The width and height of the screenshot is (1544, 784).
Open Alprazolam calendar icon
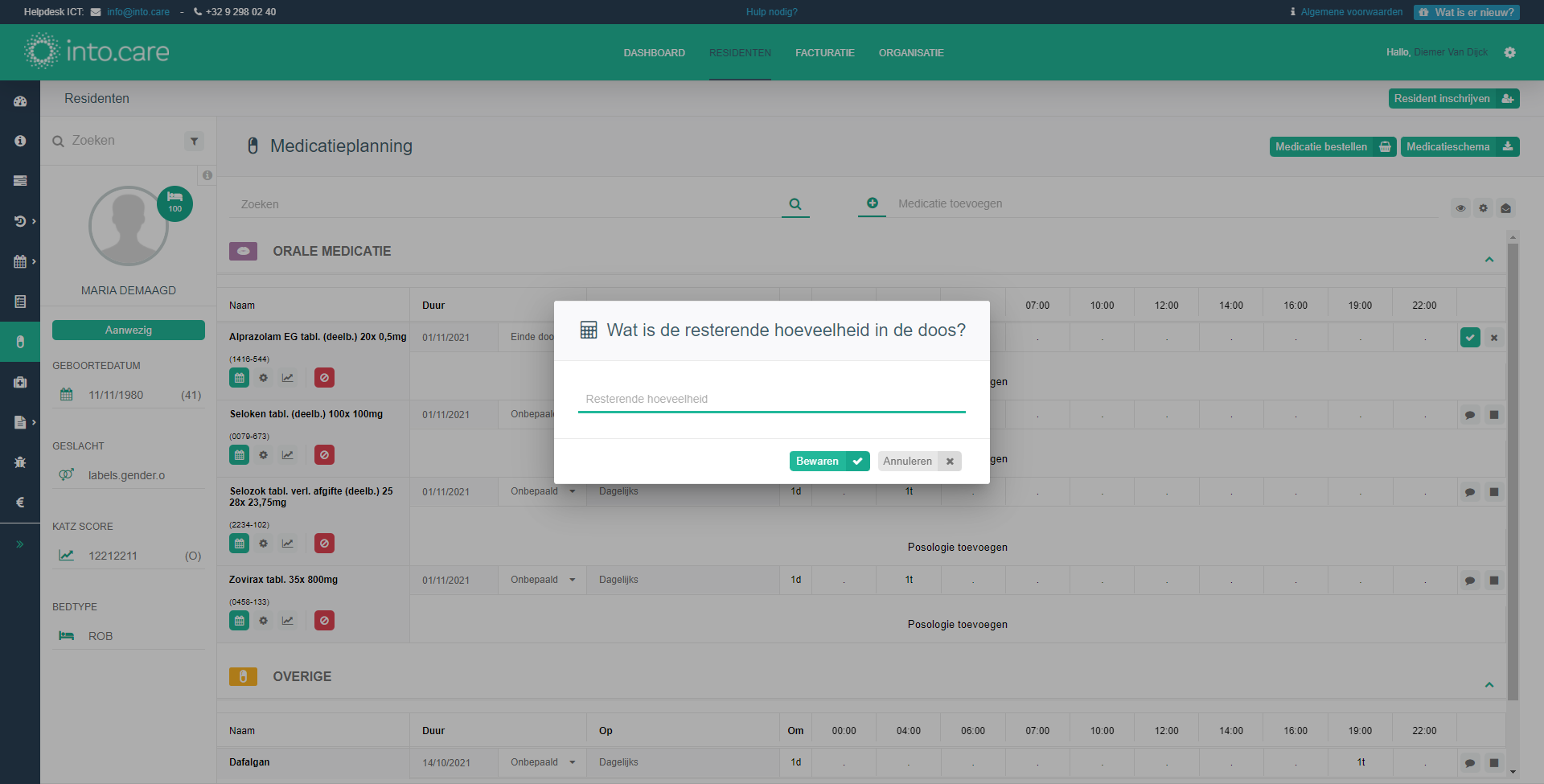point(239,378)
